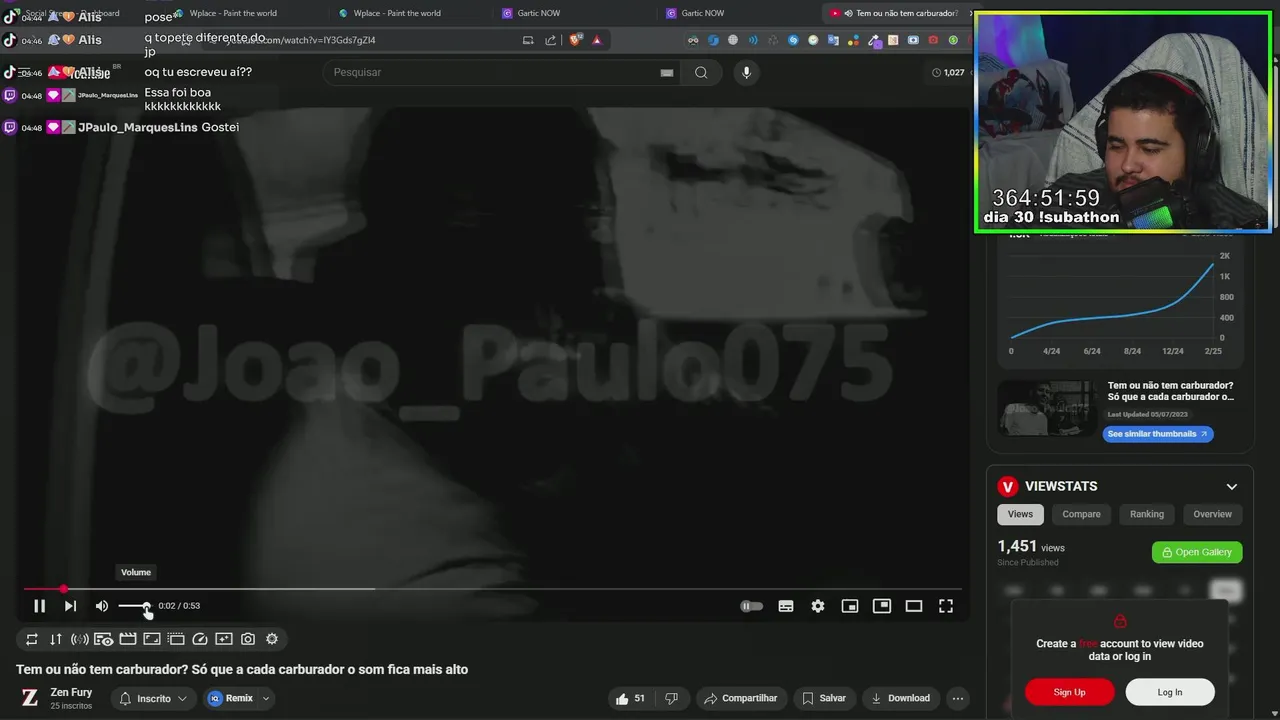Viewport: 1280px width, 720px height.
Task: Open the Zen Fury channel name link
Action: click(71, 692)
